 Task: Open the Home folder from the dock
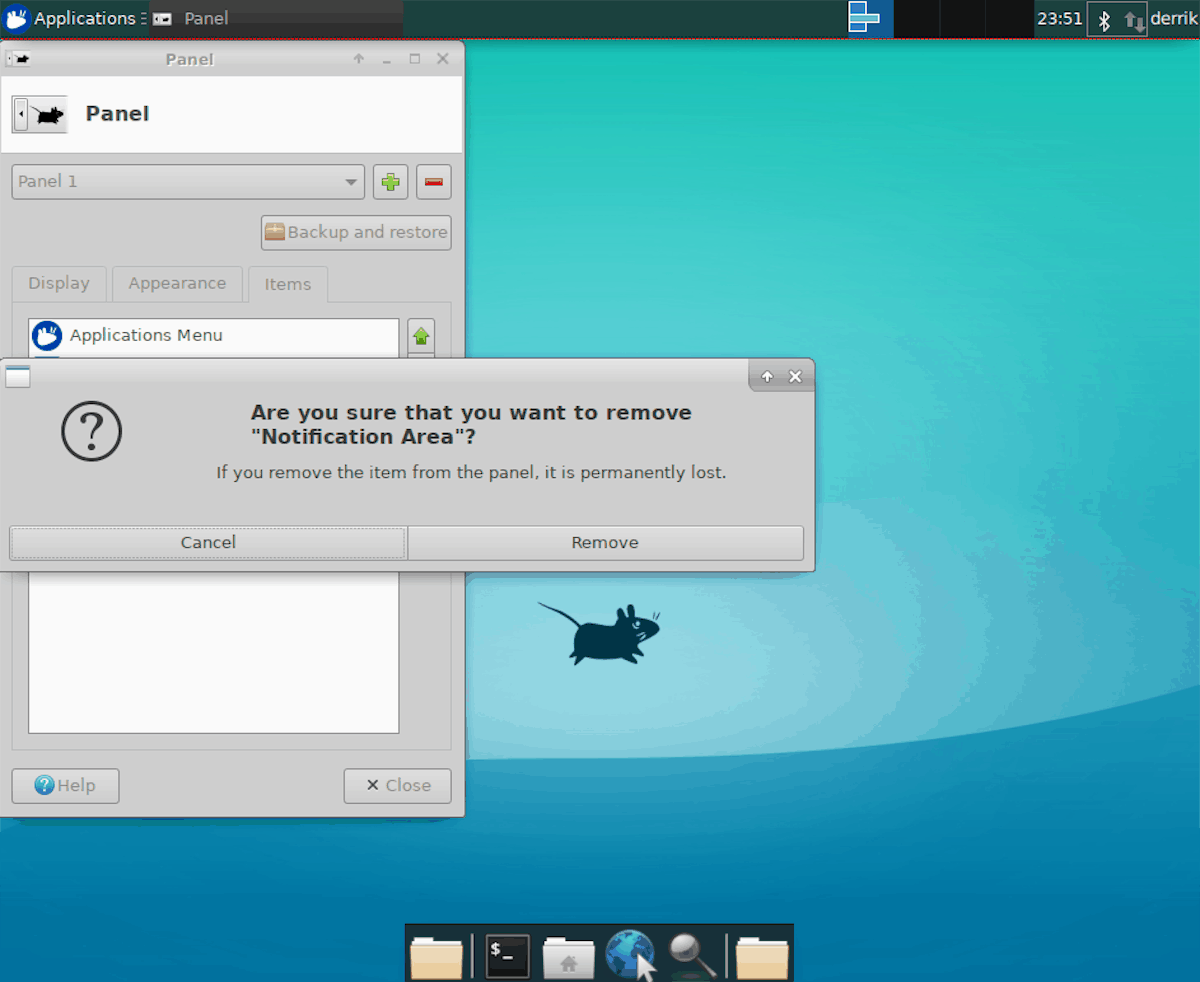click(x=568, y=956)
